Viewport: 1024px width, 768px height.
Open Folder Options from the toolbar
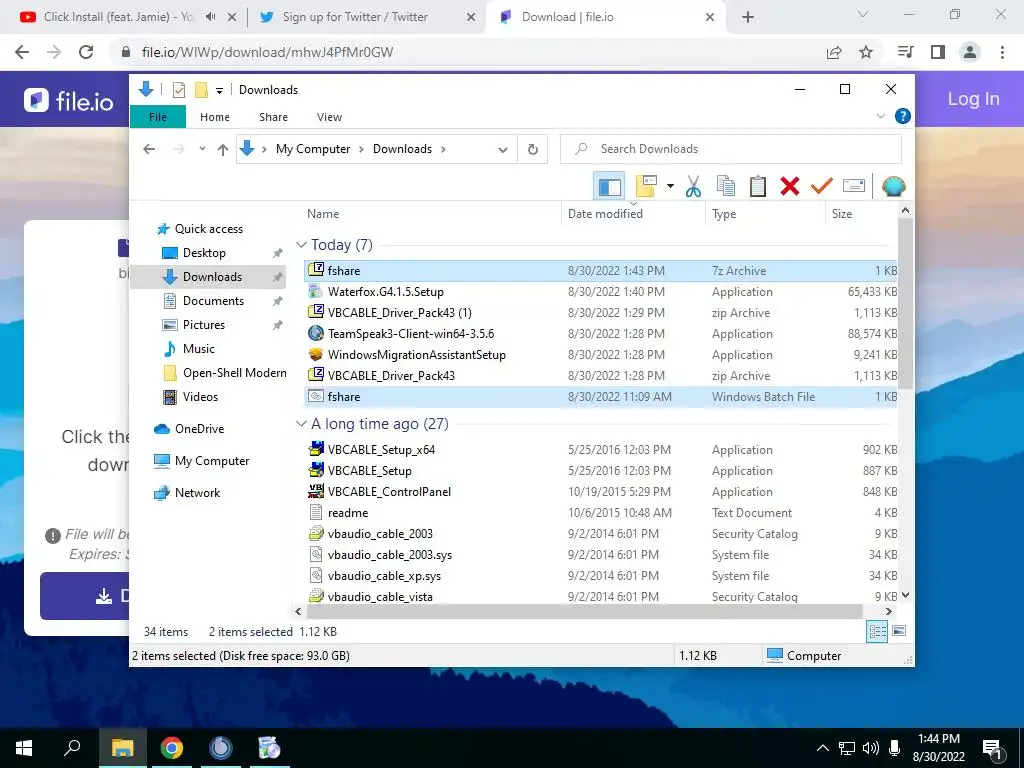tap(646, 187)
